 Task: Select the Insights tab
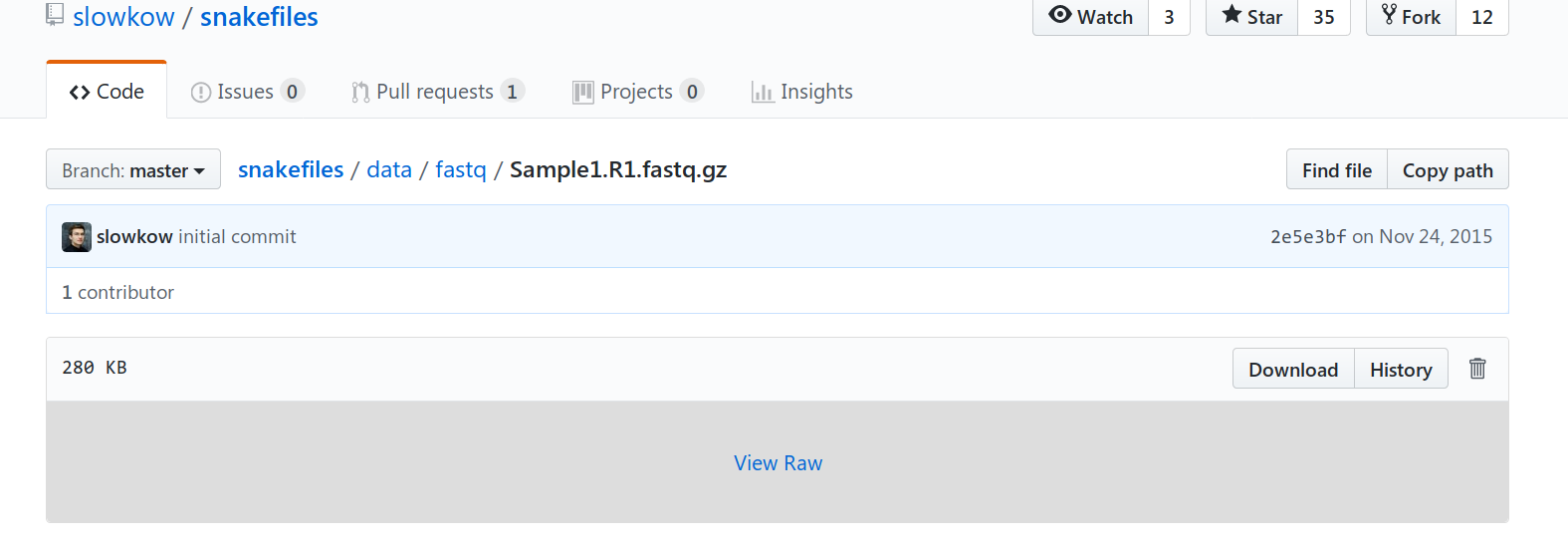(802, 92)
